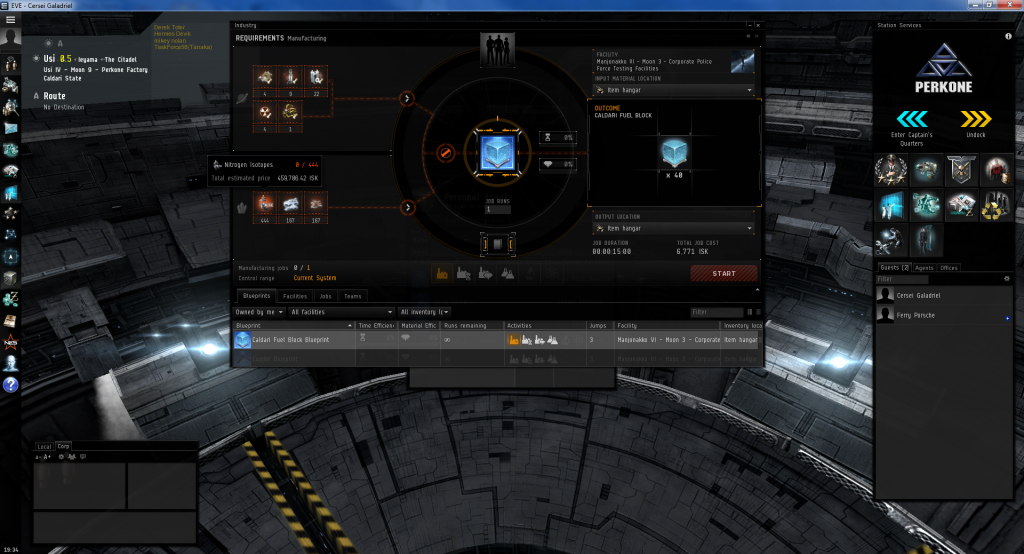Click the radioactive material icon with quantity 4
This screenshot has height=554, width=1024.
click(x=264, y=112)
